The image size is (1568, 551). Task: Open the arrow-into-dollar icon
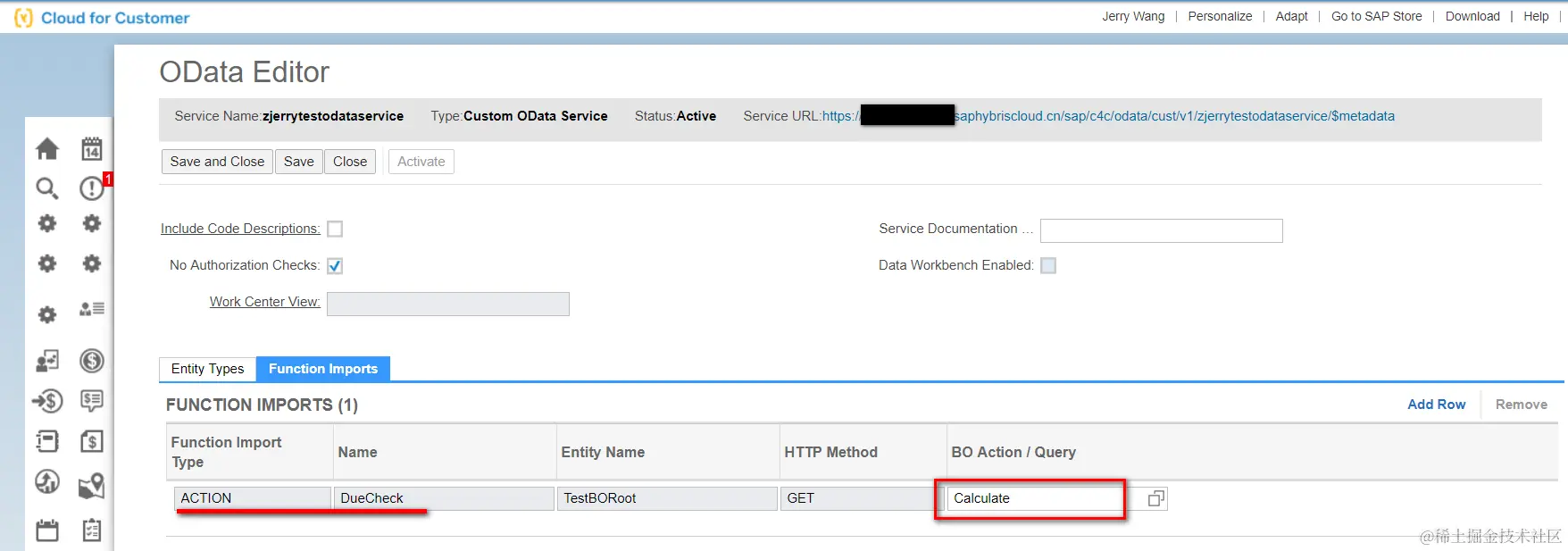47,401
